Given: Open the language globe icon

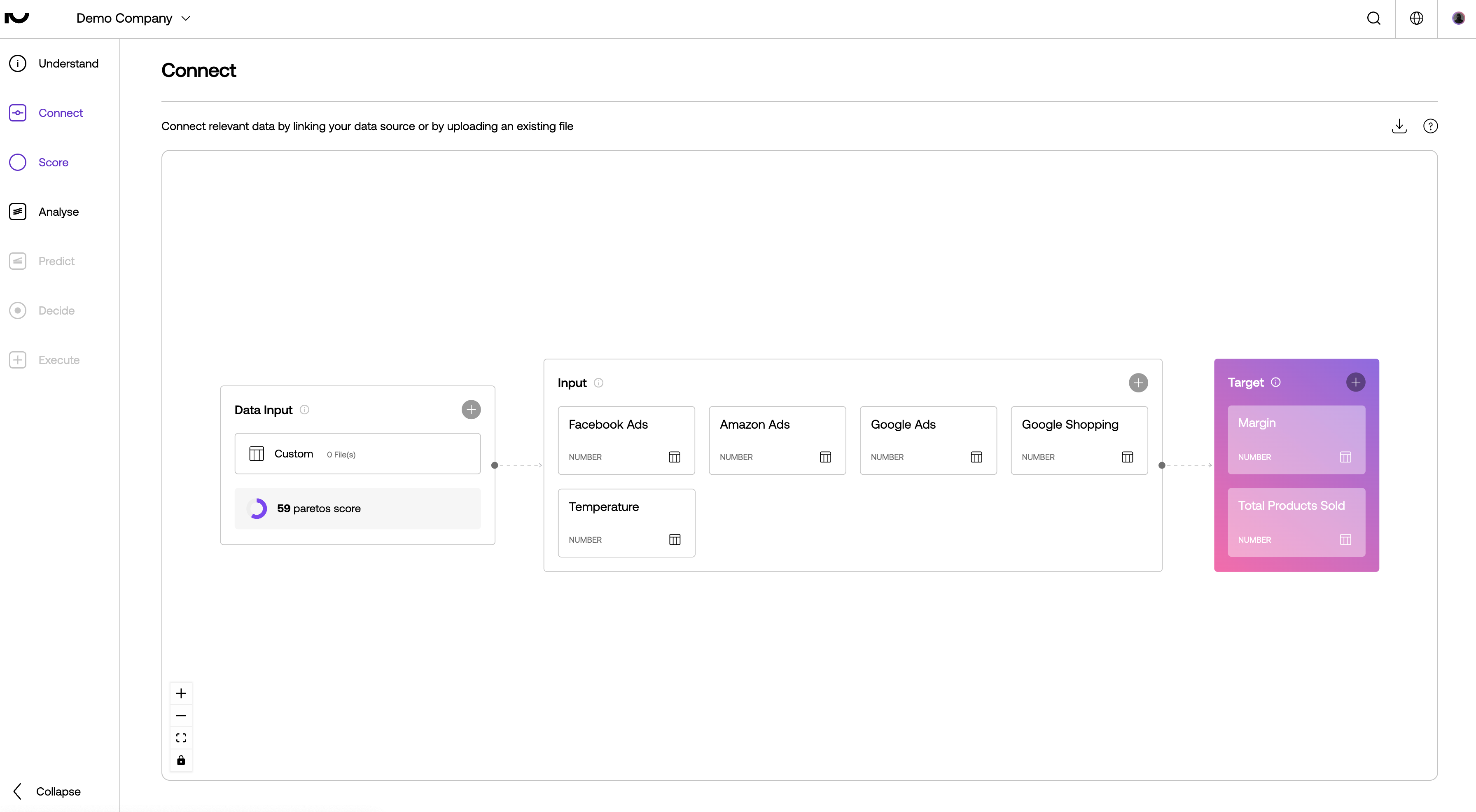Looking at the screenshot, I should [x=1416, y=19].
